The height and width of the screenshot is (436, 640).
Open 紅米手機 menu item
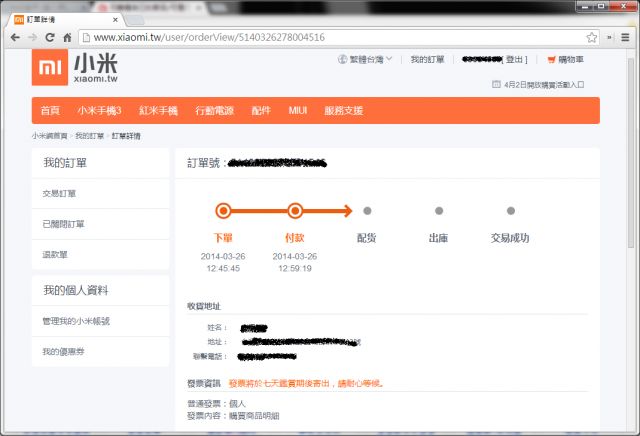158,111
